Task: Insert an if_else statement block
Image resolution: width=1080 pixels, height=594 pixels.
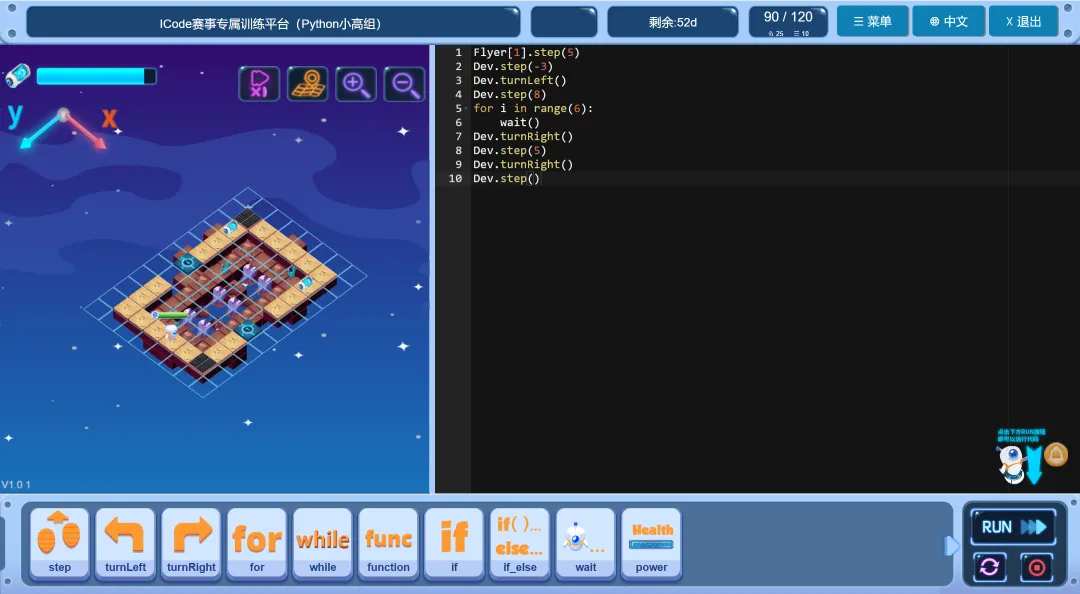Action: 520,544
